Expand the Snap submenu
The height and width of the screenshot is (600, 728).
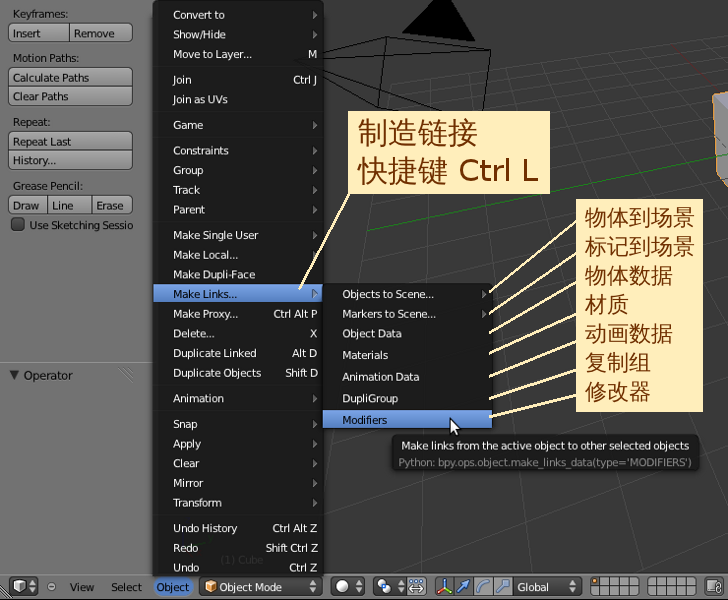[x=238, y=424]
